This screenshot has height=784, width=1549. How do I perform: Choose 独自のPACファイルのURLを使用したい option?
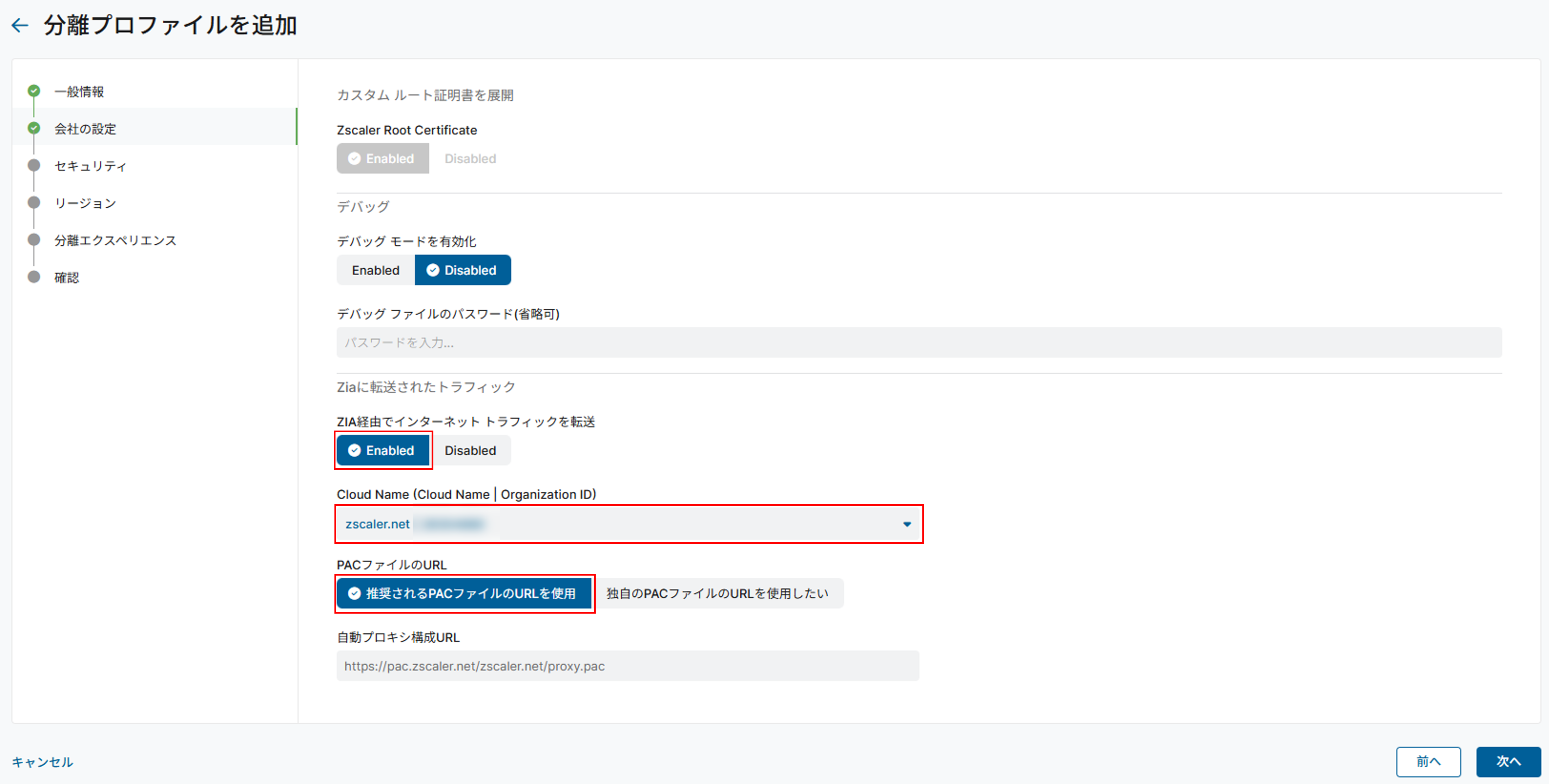point(717,594)
